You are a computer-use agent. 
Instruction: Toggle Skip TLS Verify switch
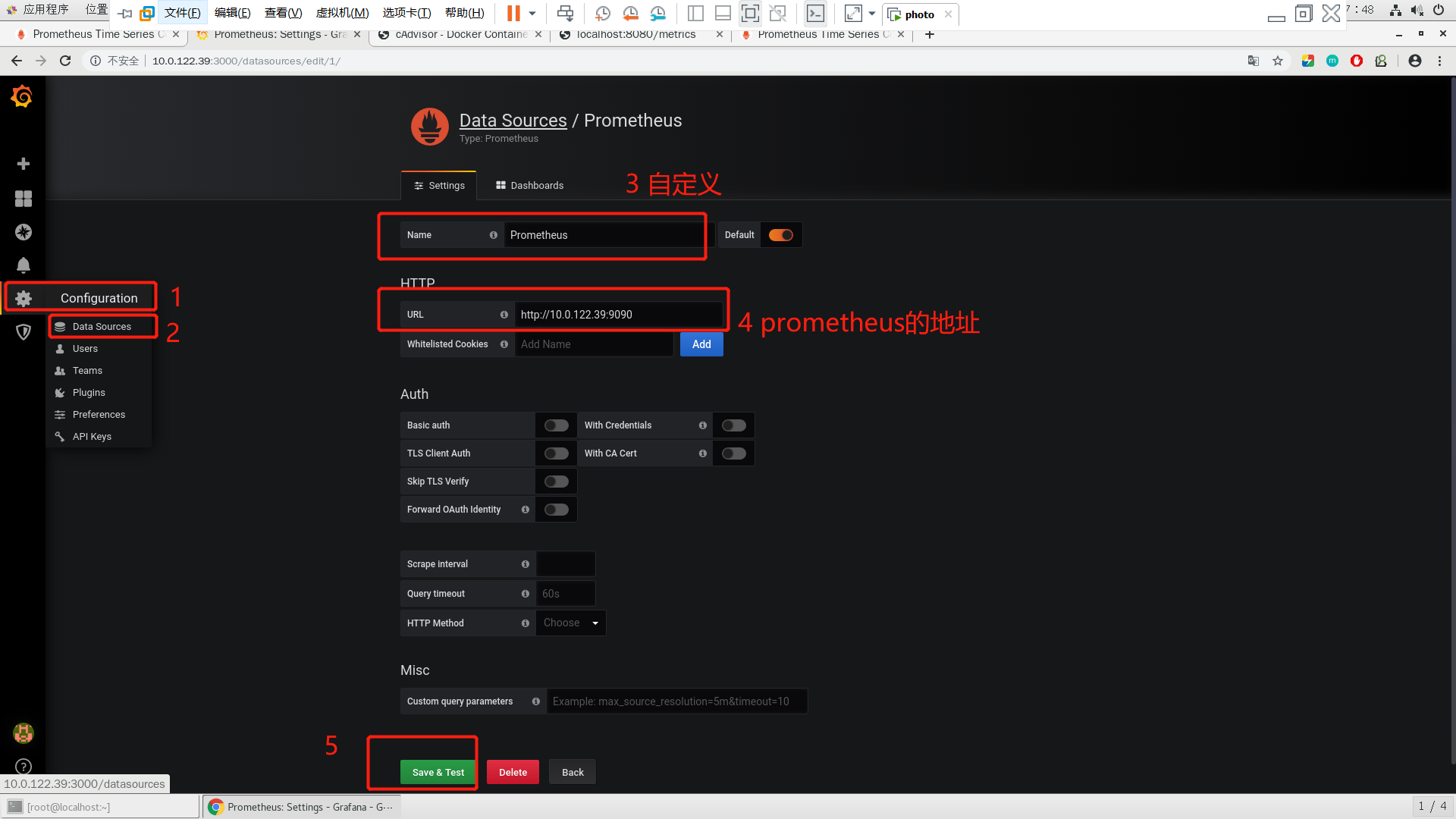tap(556, 482)
